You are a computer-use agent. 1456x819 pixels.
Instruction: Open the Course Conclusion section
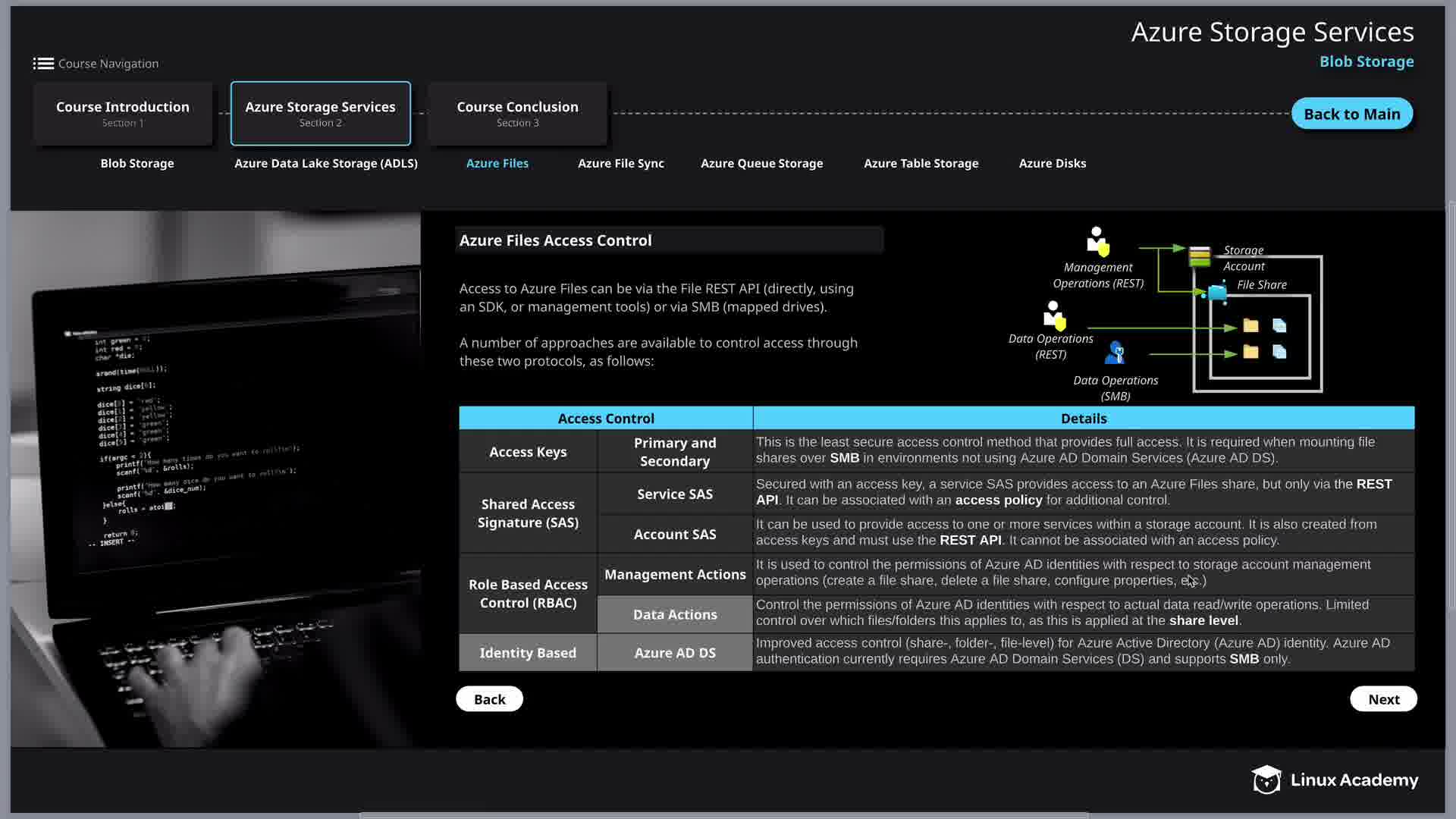pos(517,113)
